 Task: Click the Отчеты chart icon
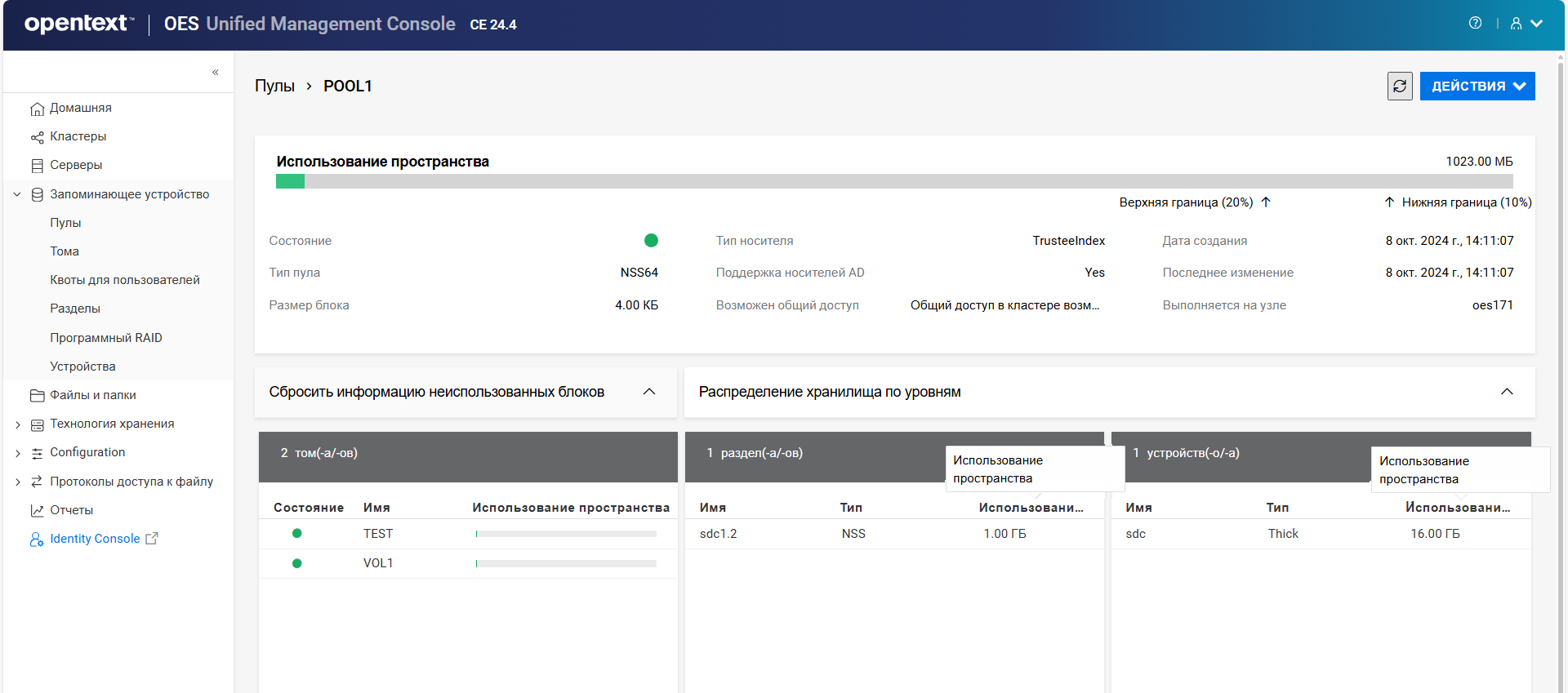tap(37, 511)
